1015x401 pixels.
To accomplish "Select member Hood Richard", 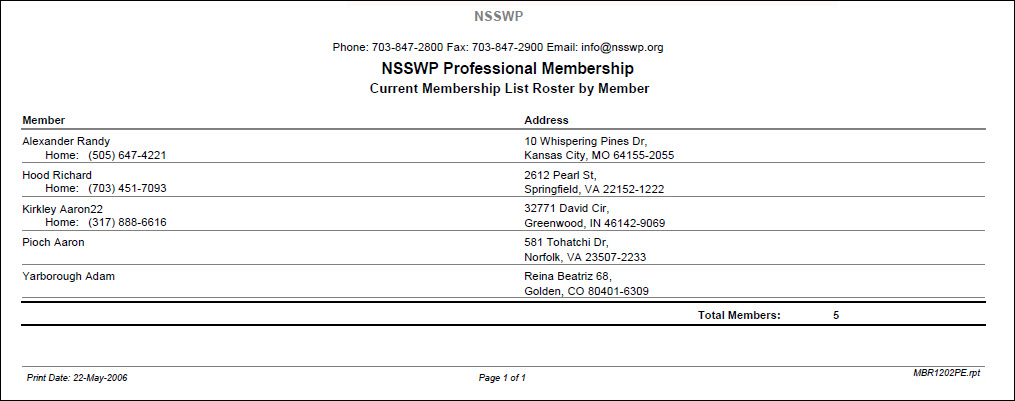I will click(57, 175).
